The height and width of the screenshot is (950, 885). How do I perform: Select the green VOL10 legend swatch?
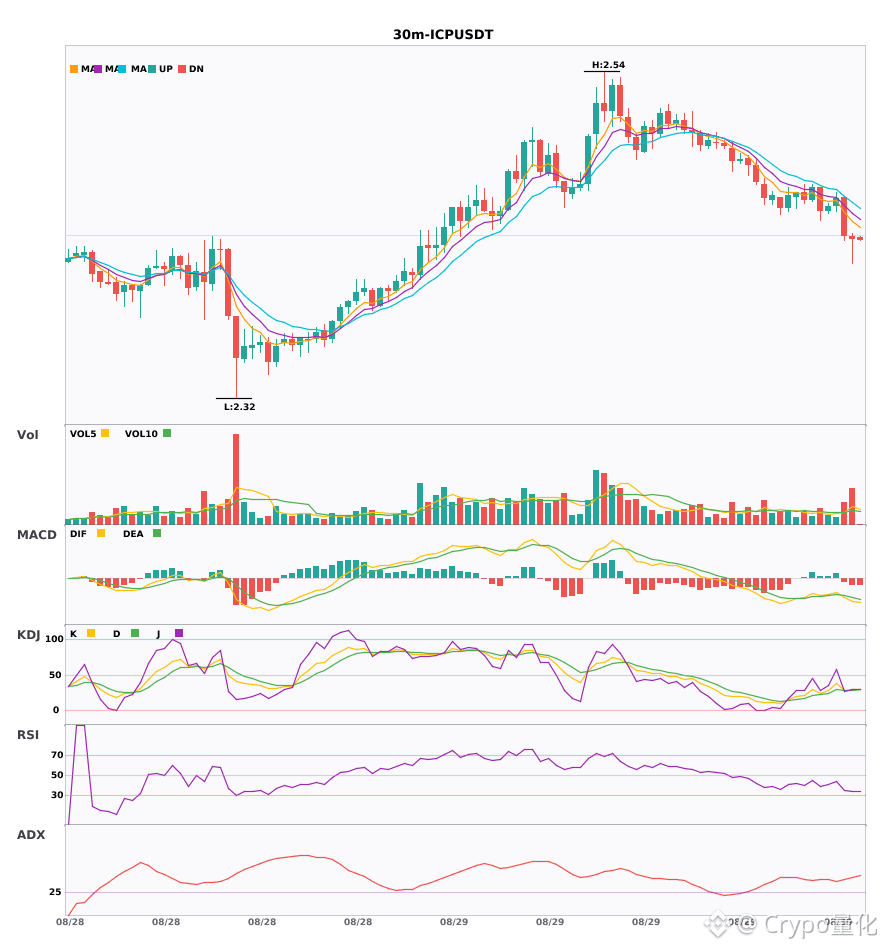coord(167,433)
